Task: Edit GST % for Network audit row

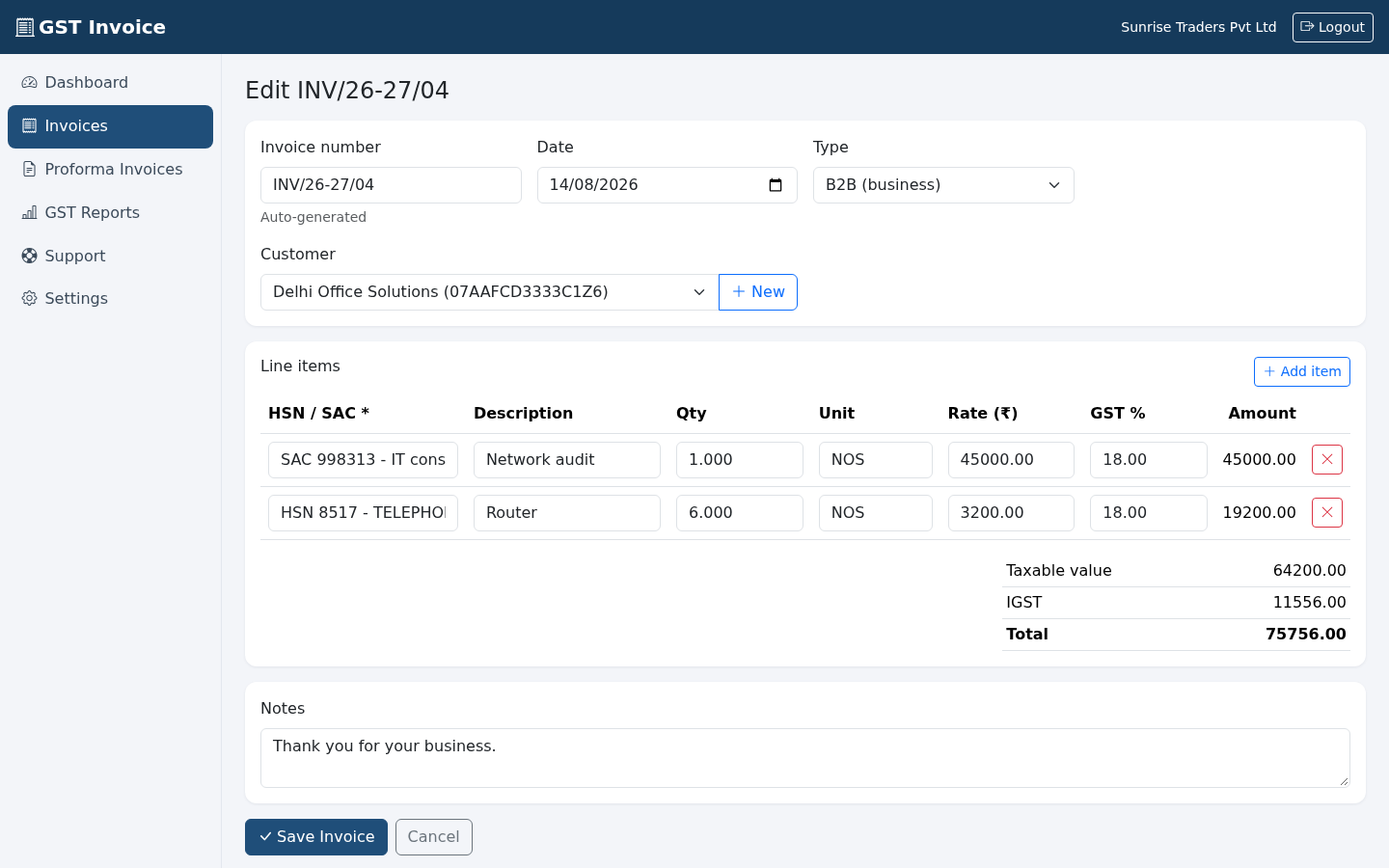Action: [x=1148, y=460]
